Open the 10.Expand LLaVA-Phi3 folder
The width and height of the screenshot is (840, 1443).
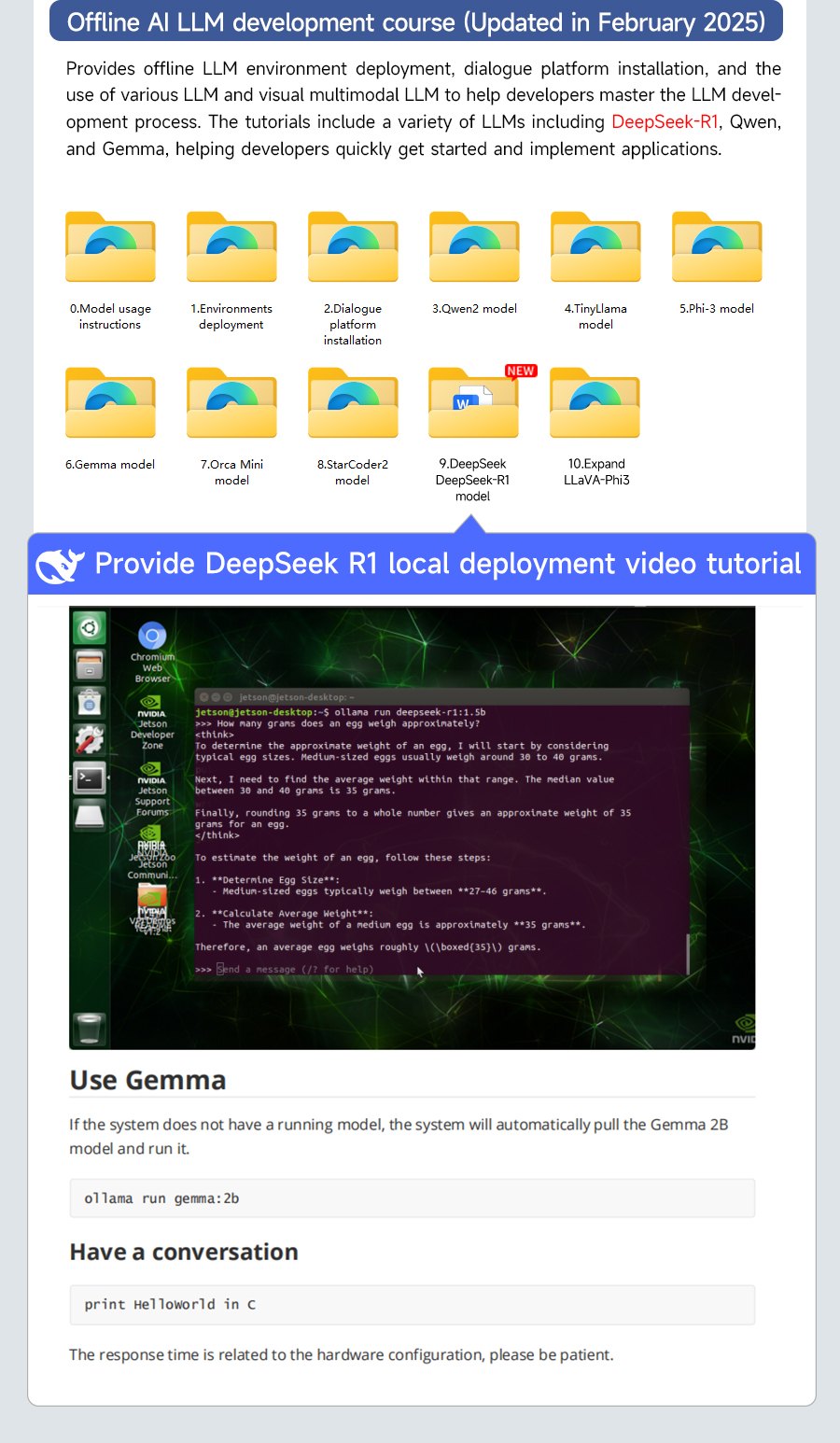click(595, 403)
